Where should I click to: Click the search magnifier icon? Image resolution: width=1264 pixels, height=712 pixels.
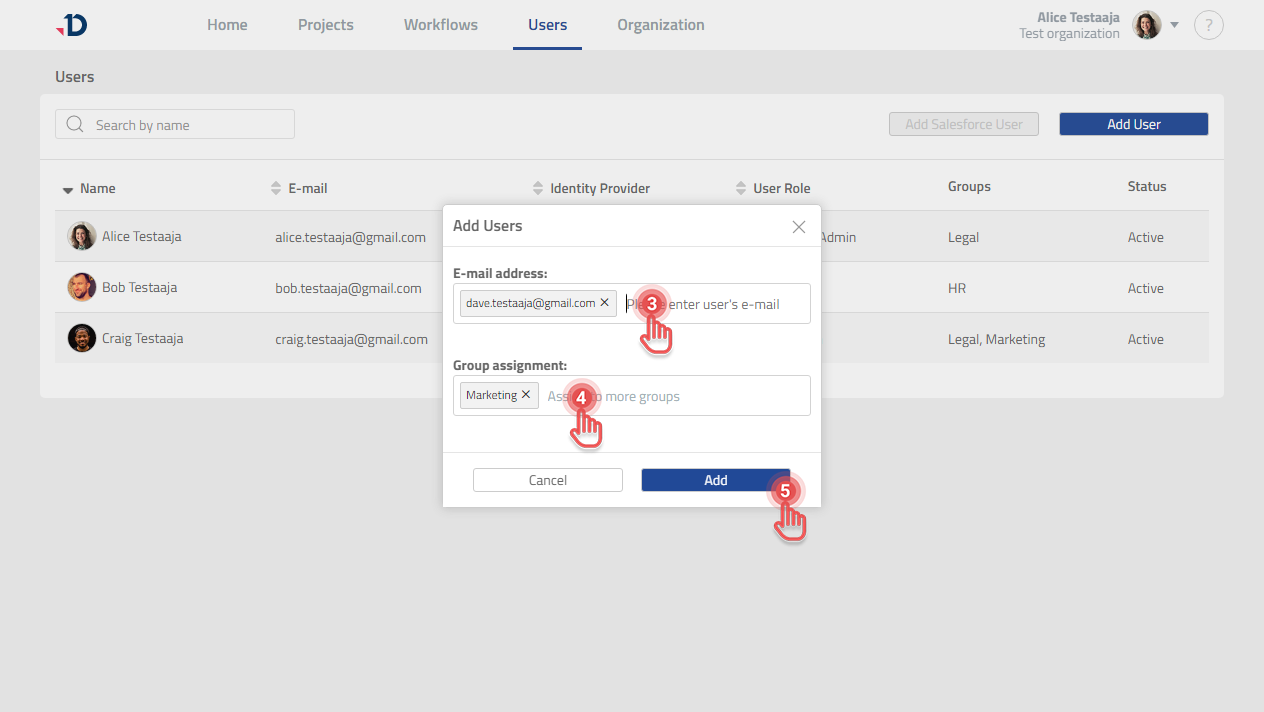tap(74, 125)
